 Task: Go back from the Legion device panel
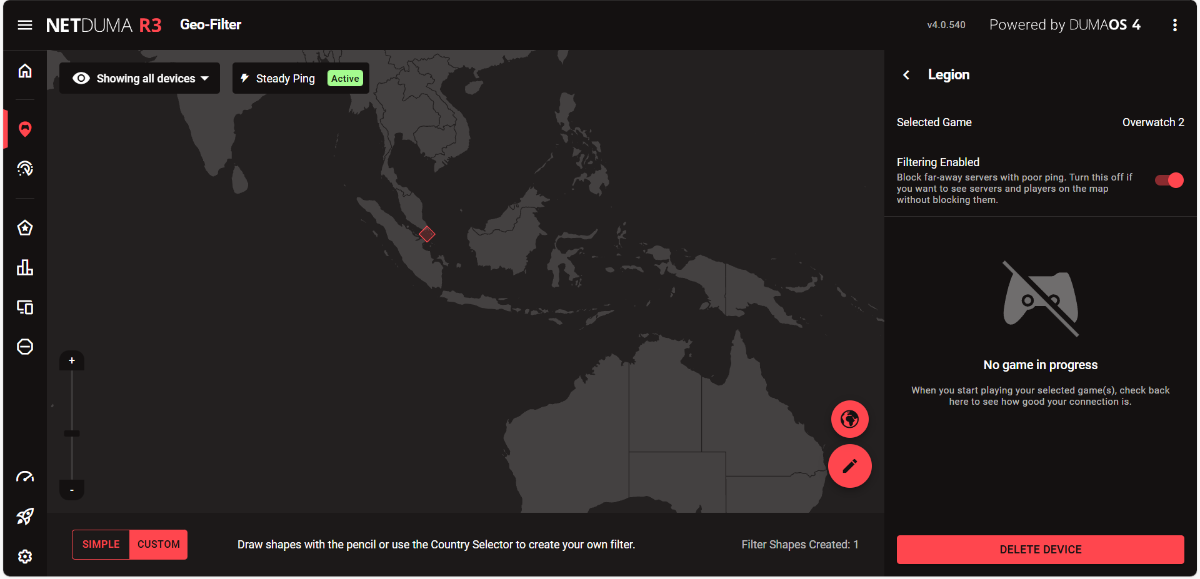pyautogui.click(x=907, y=75)
